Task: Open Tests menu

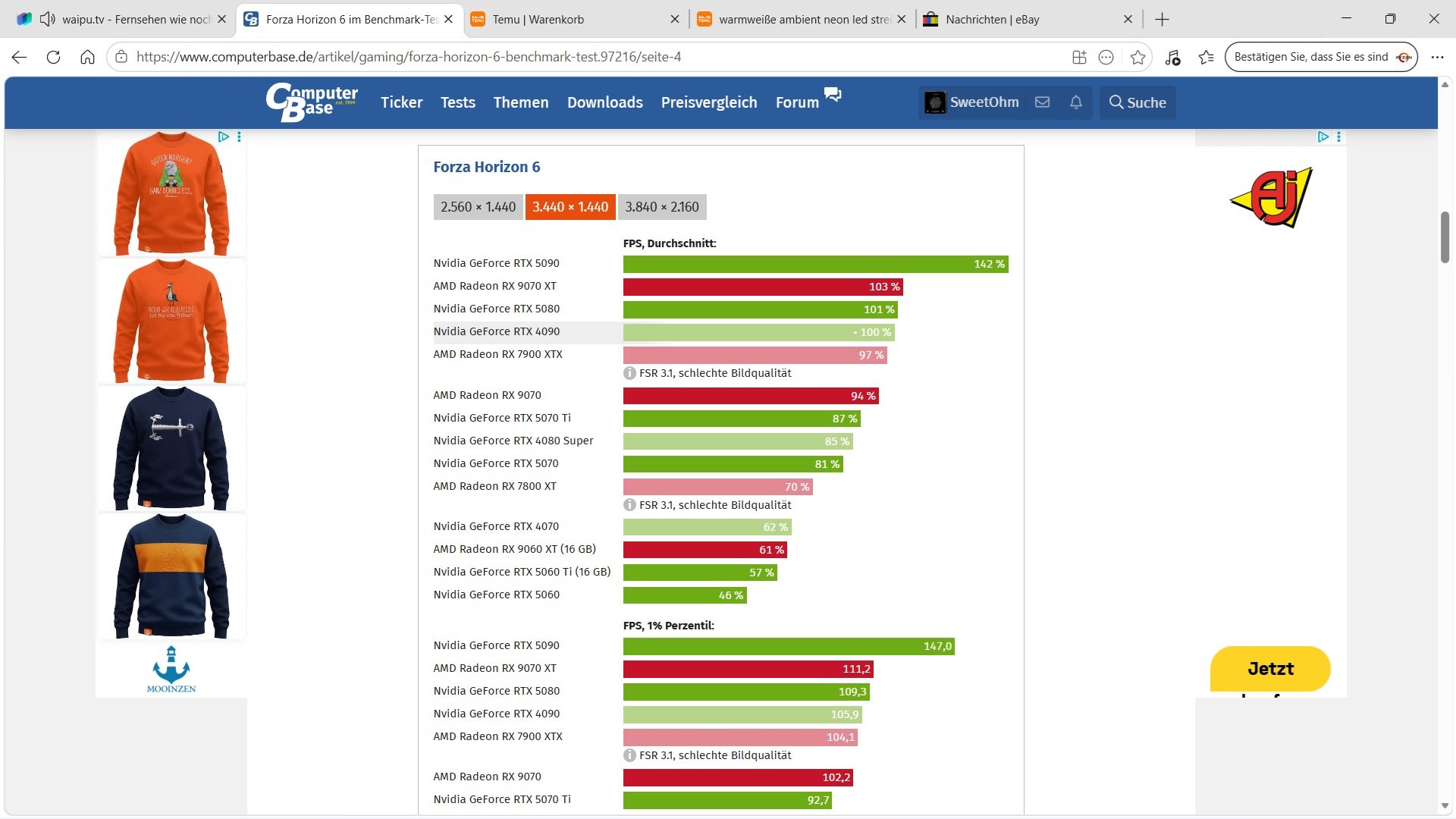Action: coord(458,102)
